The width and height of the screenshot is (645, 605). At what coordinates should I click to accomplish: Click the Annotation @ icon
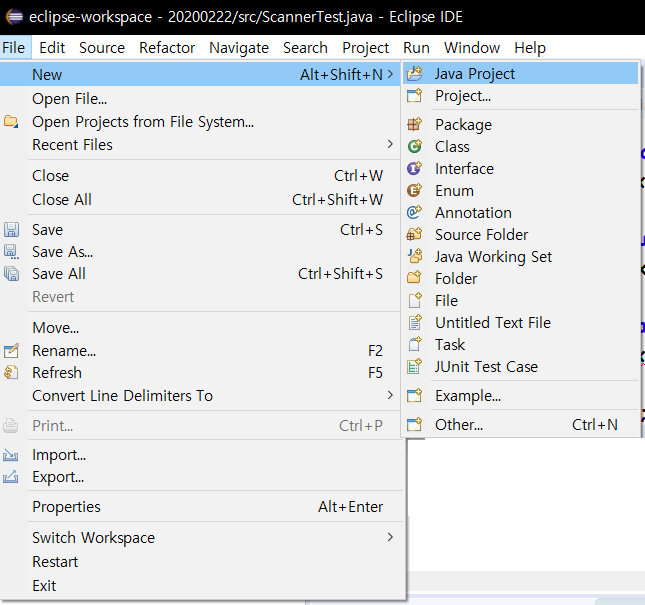pos(414,212)
